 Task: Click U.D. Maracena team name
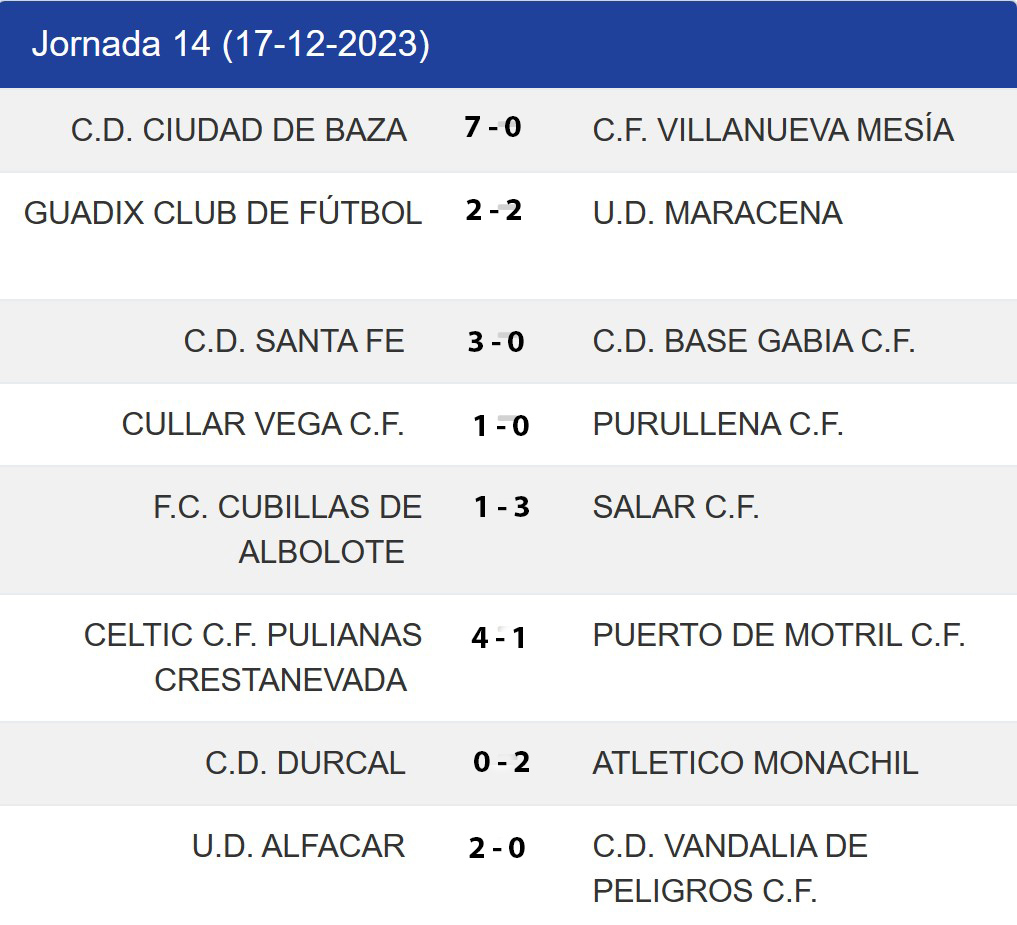pos(717,213)
